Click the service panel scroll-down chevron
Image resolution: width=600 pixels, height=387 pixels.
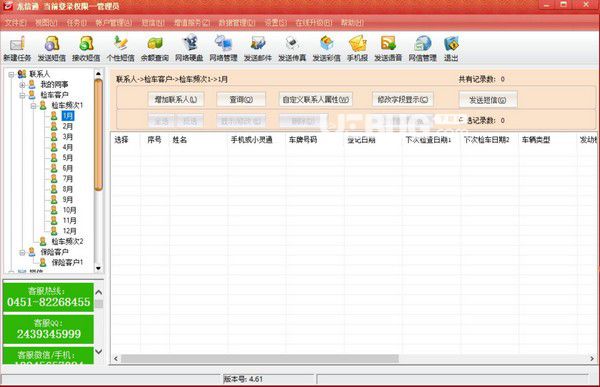pos(98,351)
